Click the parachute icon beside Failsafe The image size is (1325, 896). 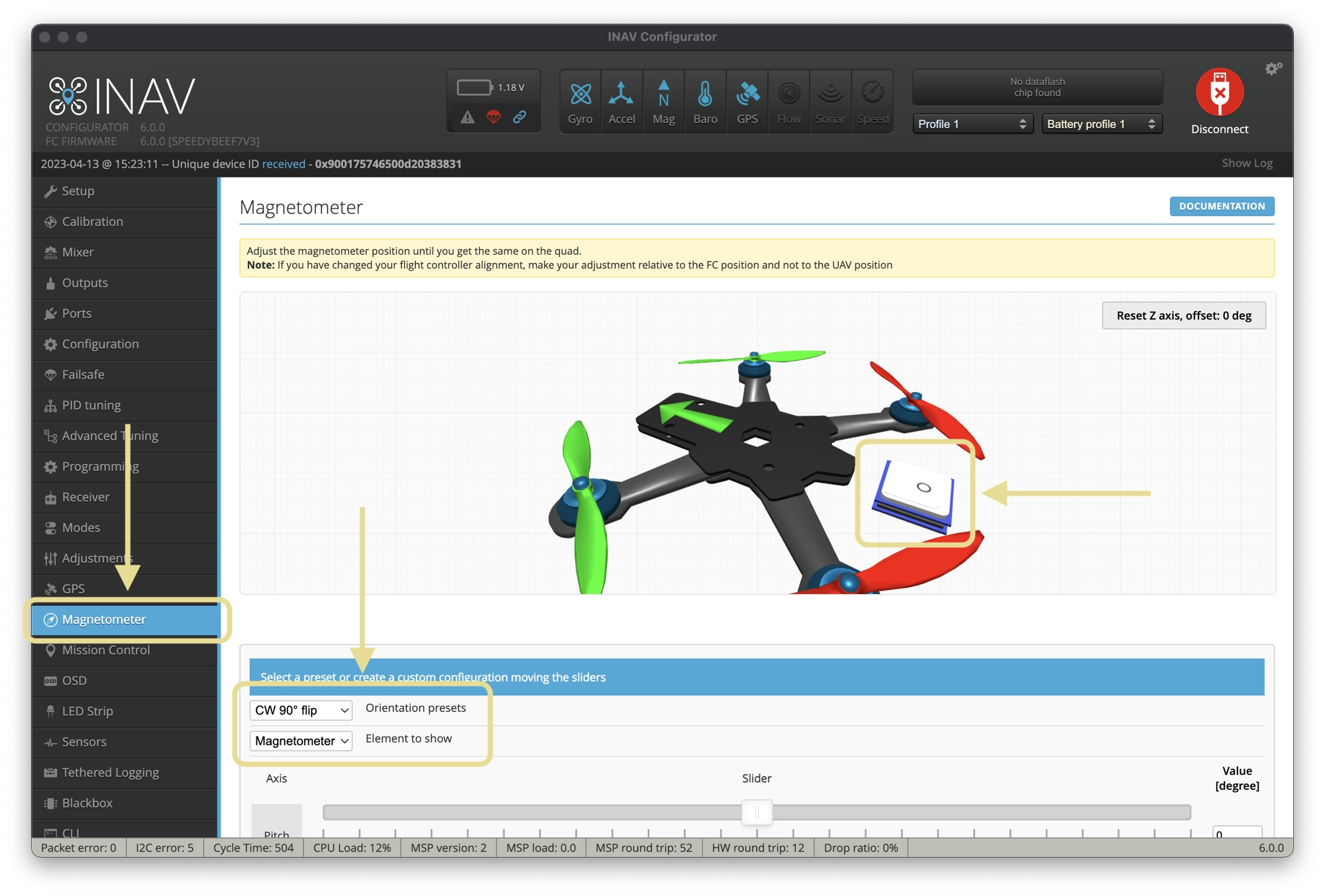click(x=50, y=375)
